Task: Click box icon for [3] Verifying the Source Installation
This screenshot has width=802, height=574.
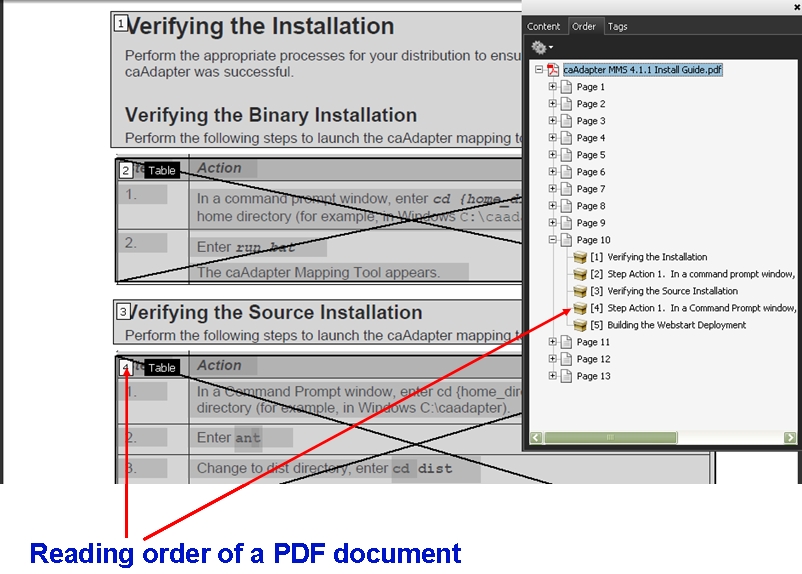Action: [580, 291]
